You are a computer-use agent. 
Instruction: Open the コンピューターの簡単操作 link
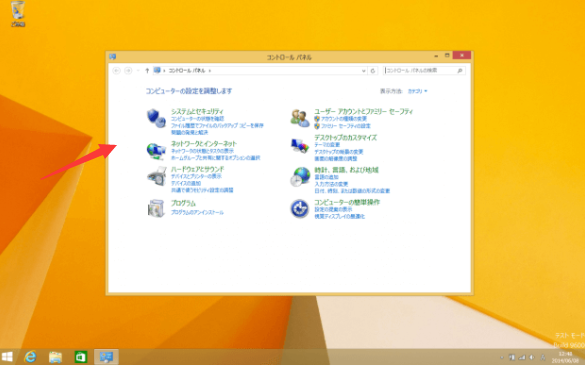click(347, 202)
